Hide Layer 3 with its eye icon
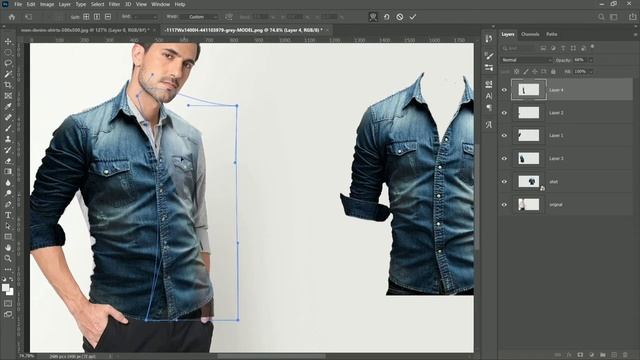Image resolution: width=640 pixels, height=360 pixels. pos(504,158)
